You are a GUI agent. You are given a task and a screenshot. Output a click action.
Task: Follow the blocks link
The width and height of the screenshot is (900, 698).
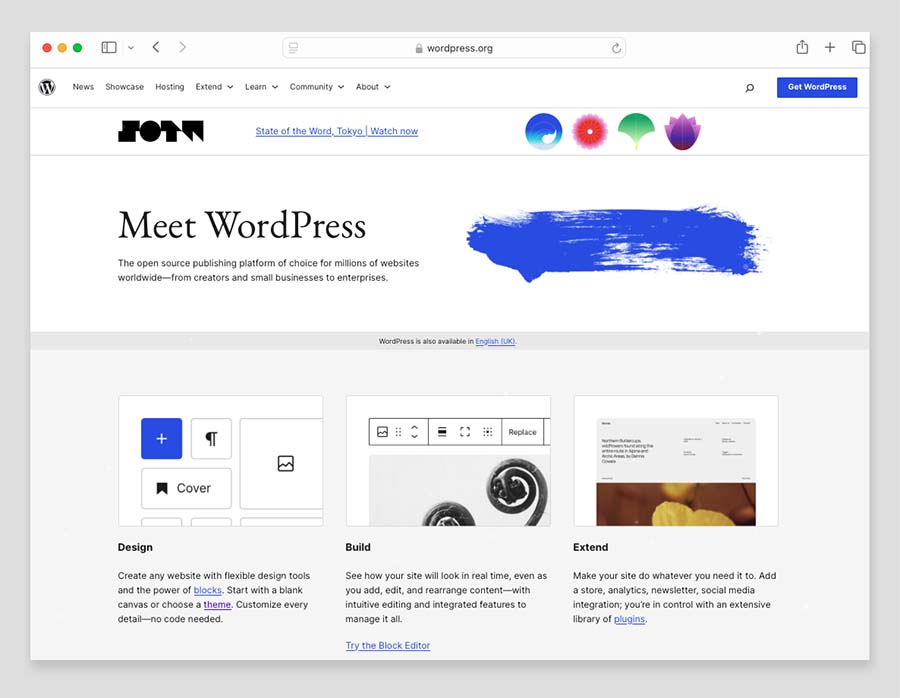coord(207,590)
